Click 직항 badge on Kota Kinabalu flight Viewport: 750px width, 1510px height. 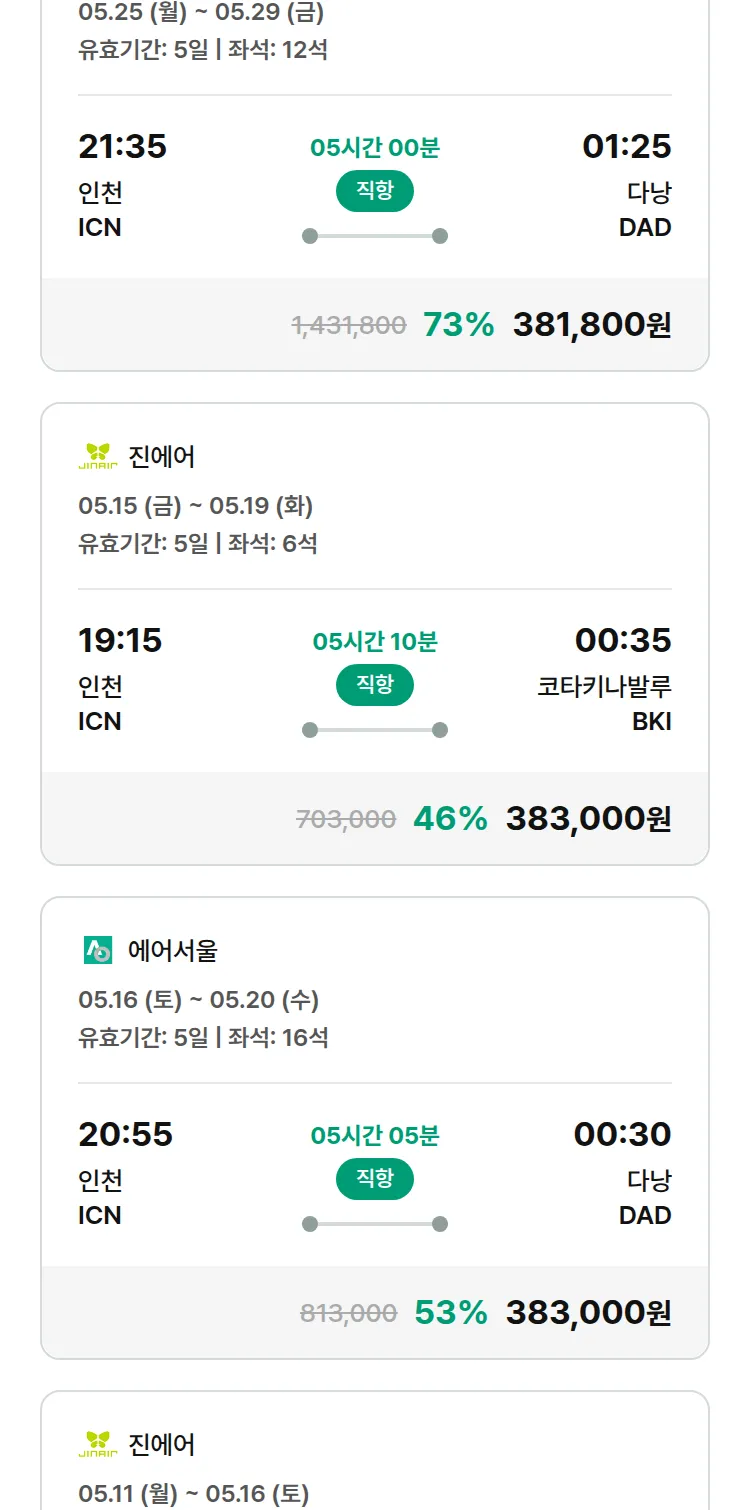point(375,685)
